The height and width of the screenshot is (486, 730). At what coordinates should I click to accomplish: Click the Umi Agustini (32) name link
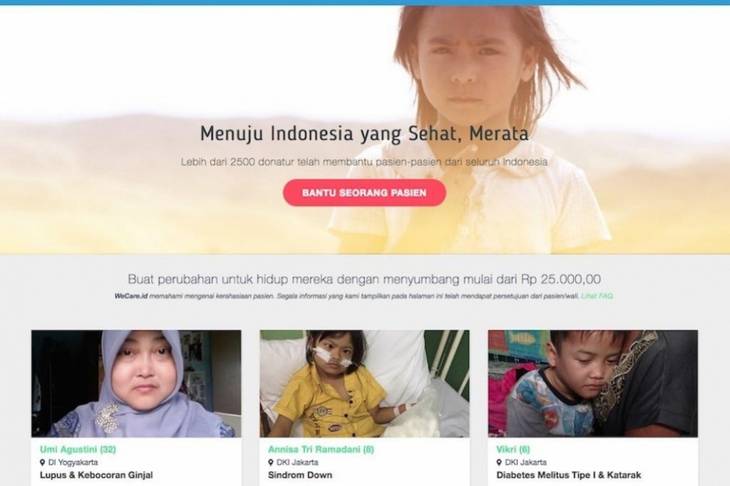78,449
